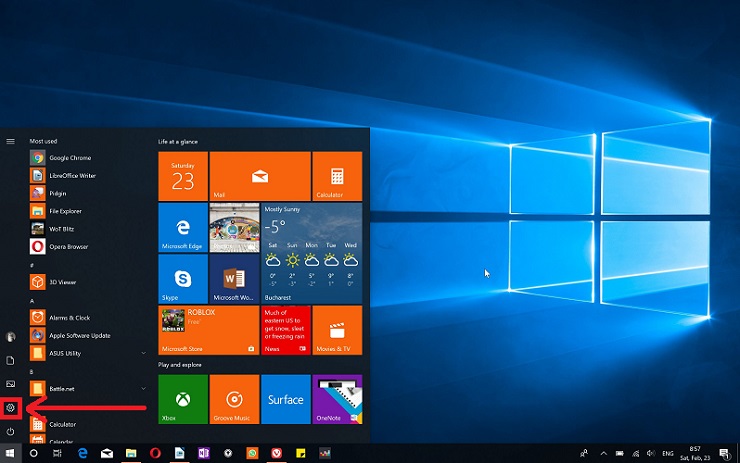This screenshot has height=463, width=740.
Task: Open the Documents icon in Start sidebar
Action: coord(10,361)
